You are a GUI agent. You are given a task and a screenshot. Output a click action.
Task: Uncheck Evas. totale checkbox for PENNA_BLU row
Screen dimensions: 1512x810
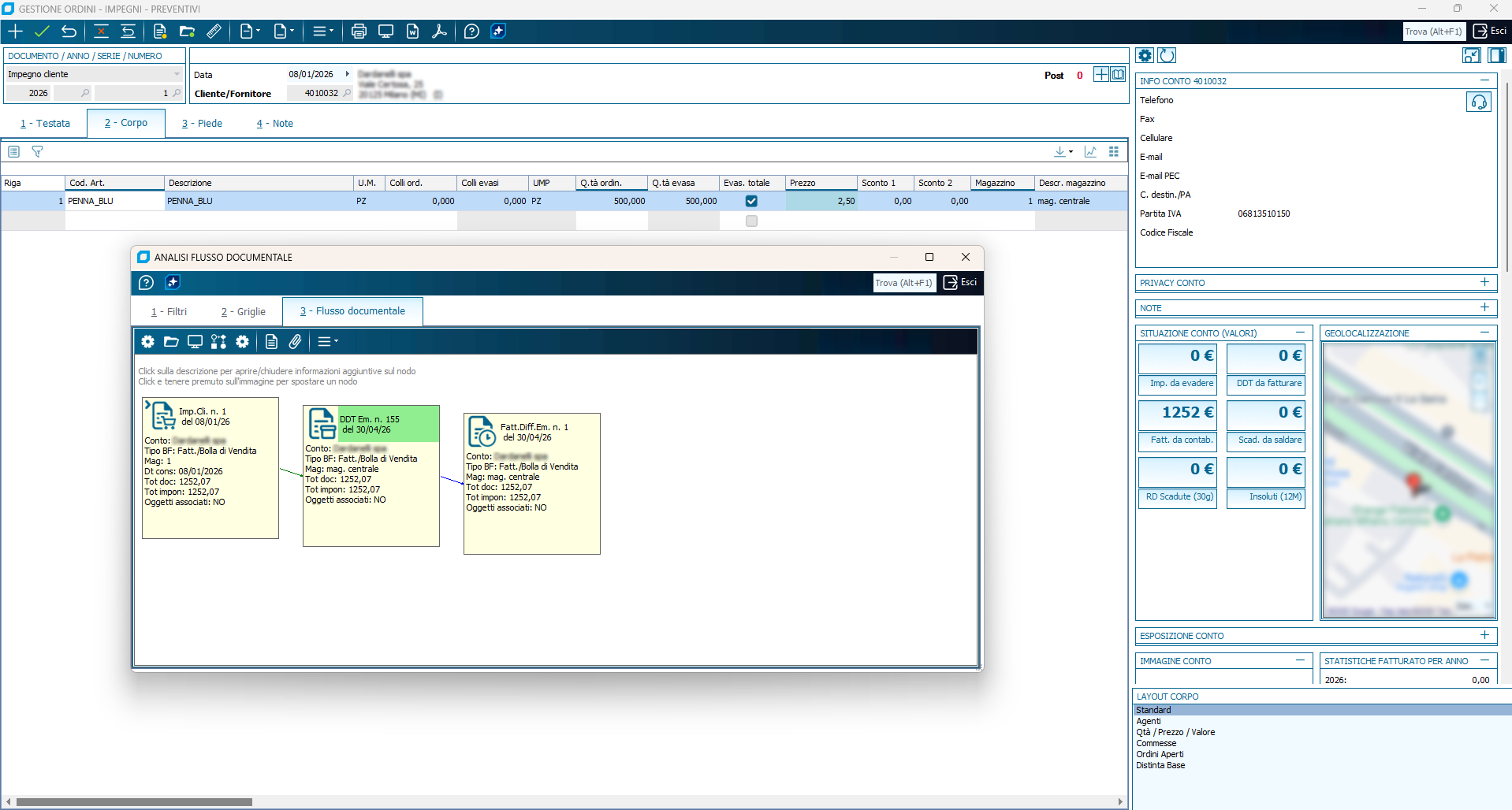(751, 201)
